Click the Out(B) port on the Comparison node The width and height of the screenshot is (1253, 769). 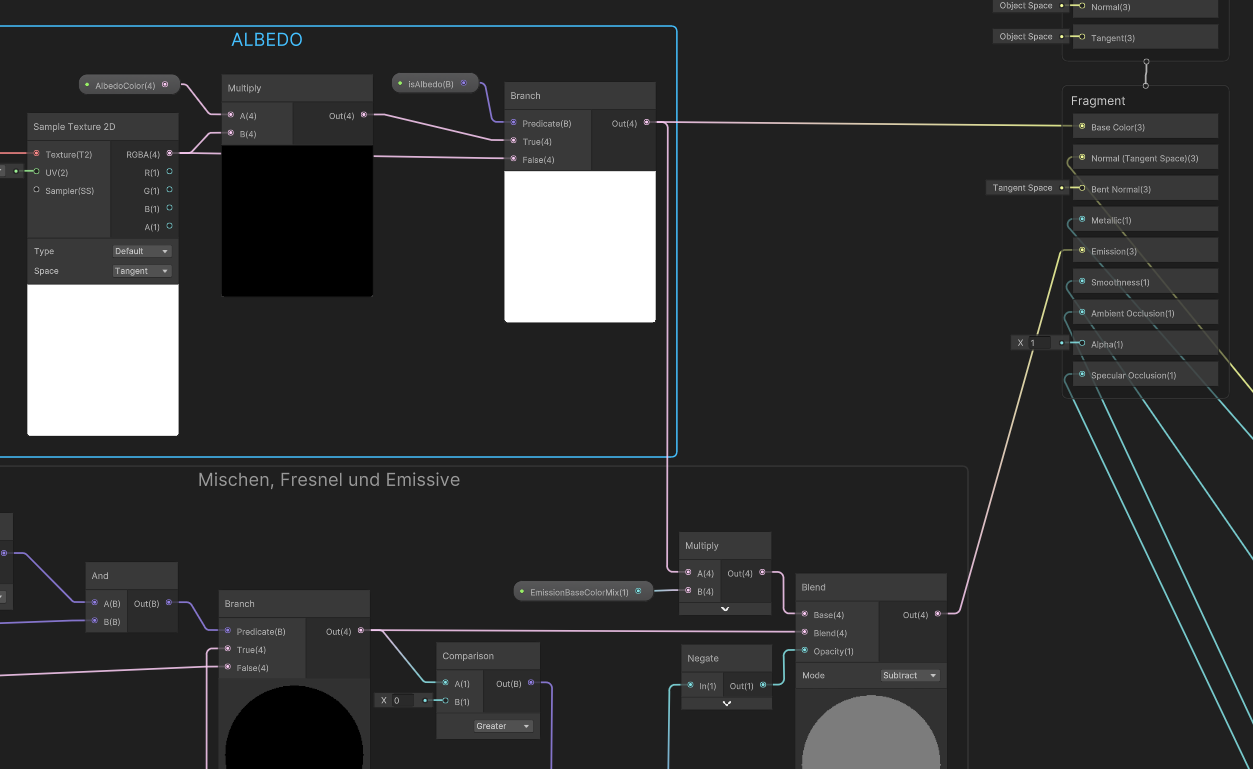[531, 683]
